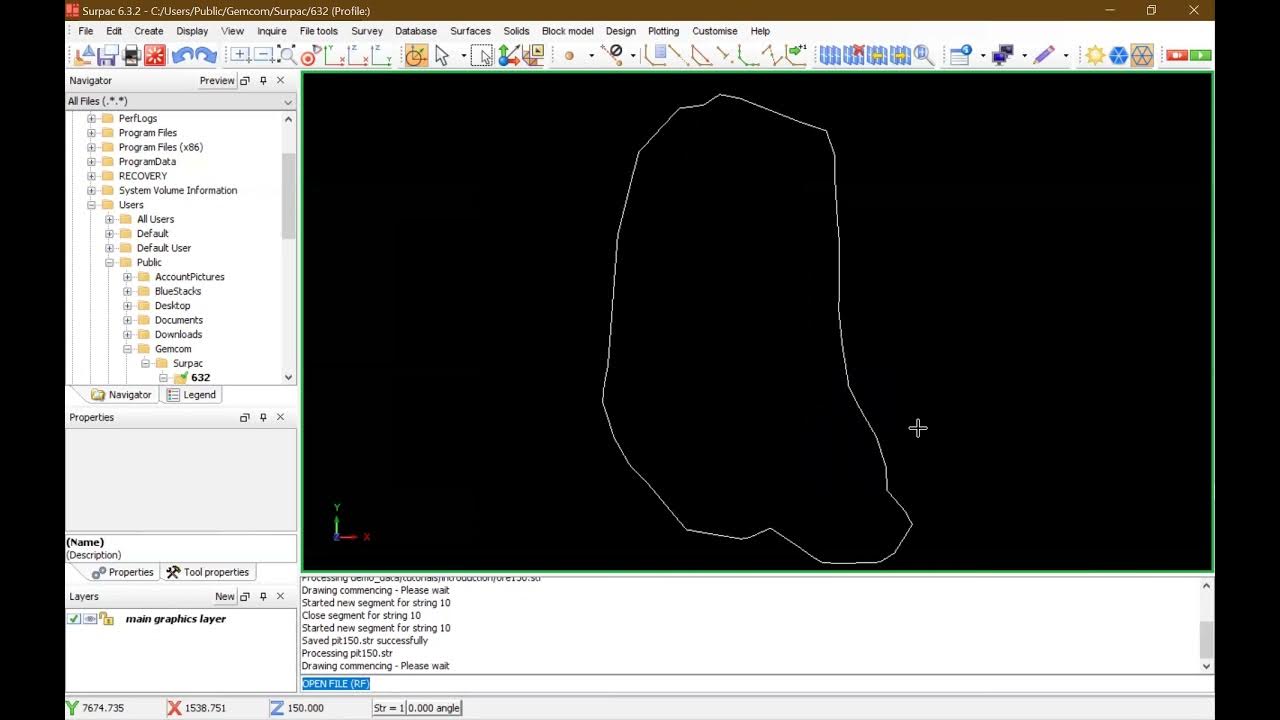This screenshot has width=1280, height=720.
Task: Toggle visibility eye of main graphics layer
Action: point(90,619)
